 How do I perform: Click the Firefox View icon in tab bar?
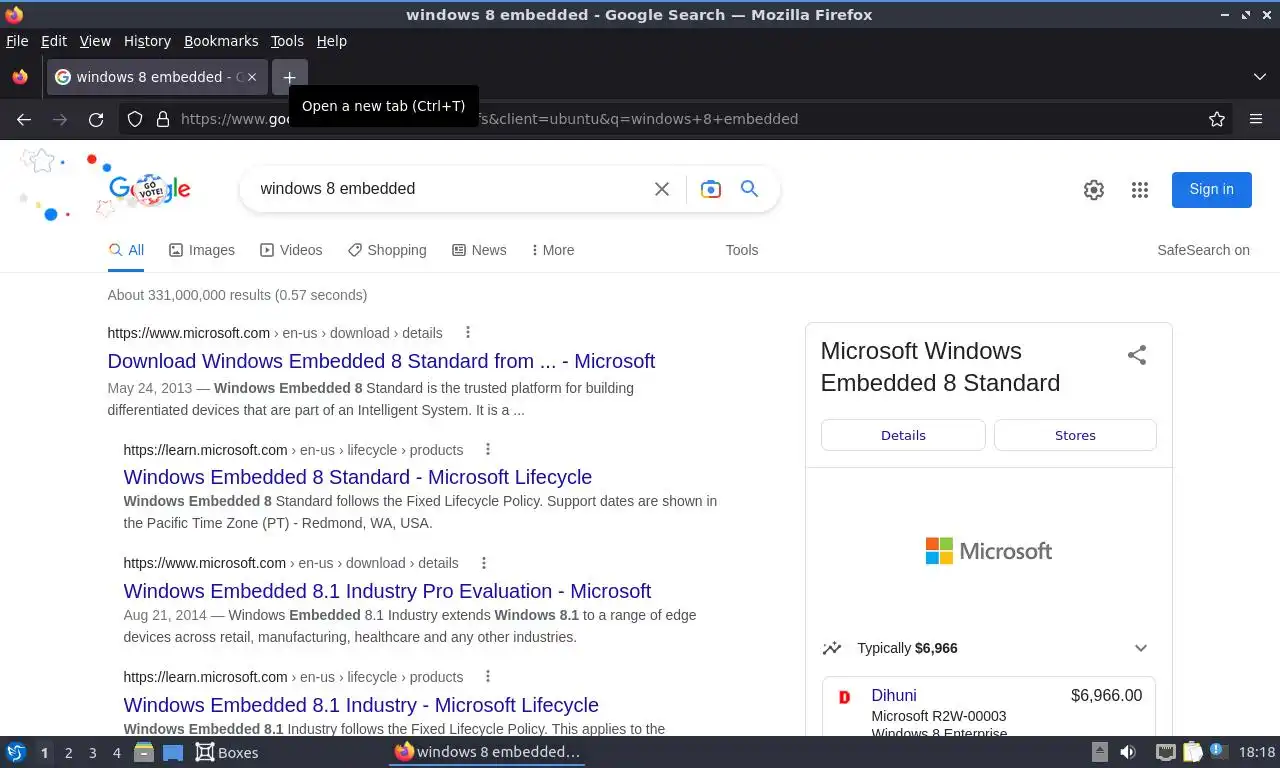pos(20,77)
